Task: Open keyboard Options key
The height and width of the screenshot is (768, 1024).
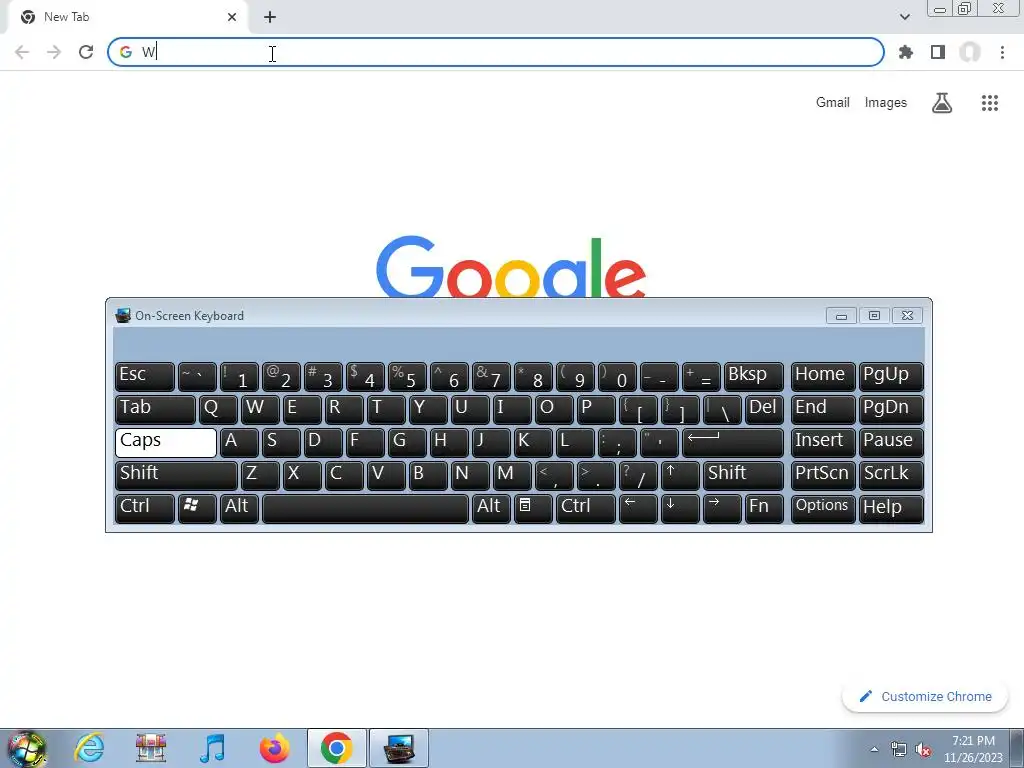Action: tap(823, 508)
